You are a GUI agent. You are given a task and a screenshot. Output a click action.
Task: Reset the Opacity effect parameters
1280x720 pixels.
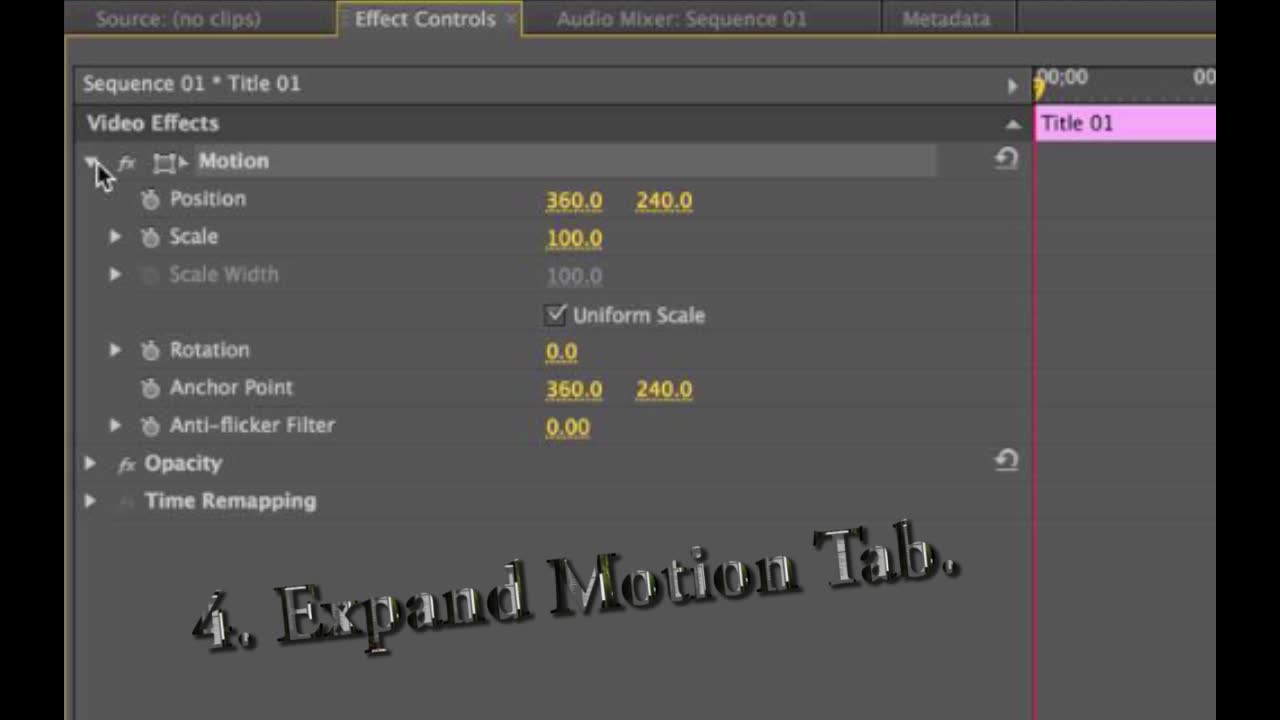(1006, 461)
